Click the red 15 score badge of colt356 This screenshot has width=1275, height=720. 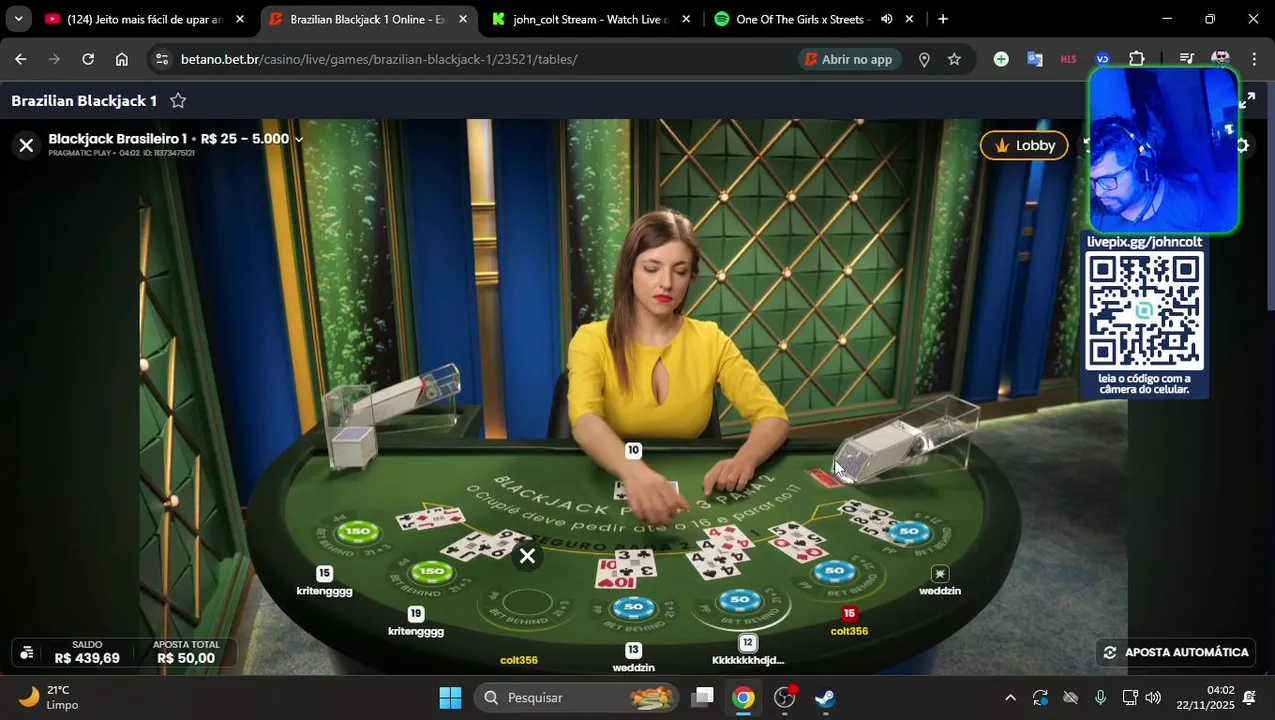pyautogui.click(x=849, y=614)
